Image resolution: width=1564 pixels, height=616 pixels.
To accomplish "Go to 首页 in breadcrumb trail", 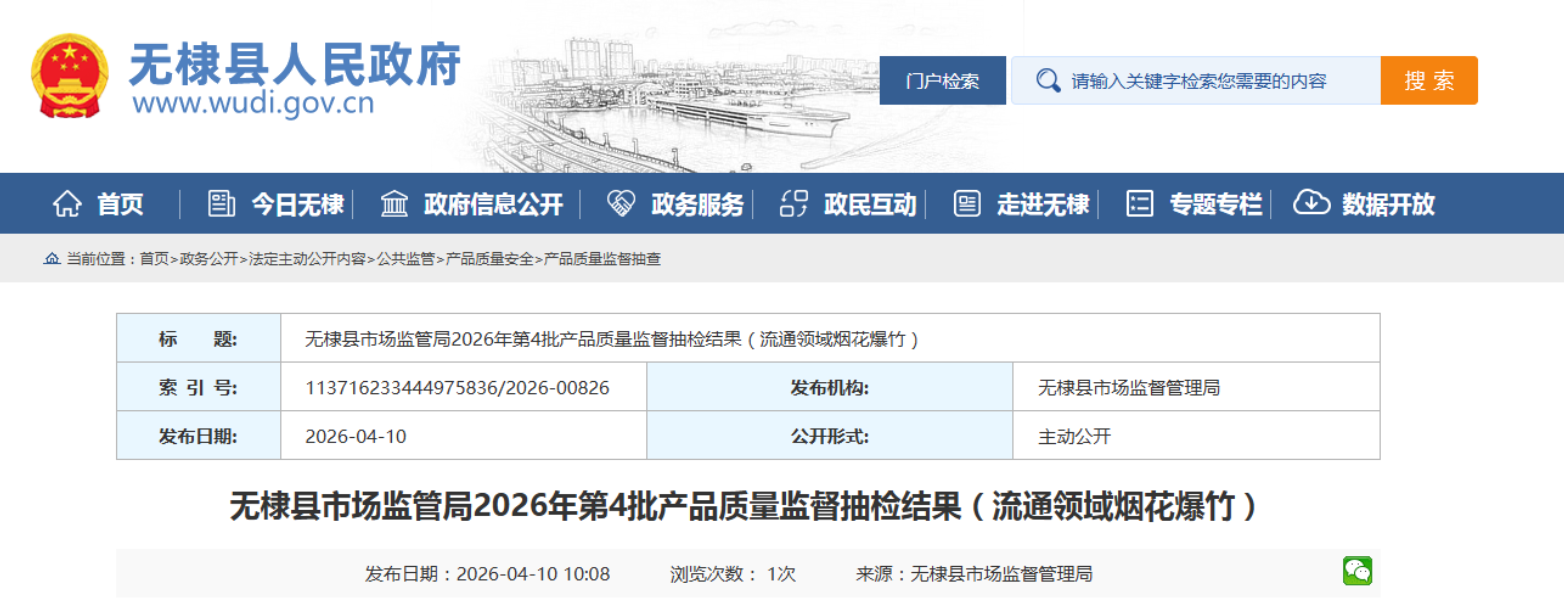I will click(154, 259).
